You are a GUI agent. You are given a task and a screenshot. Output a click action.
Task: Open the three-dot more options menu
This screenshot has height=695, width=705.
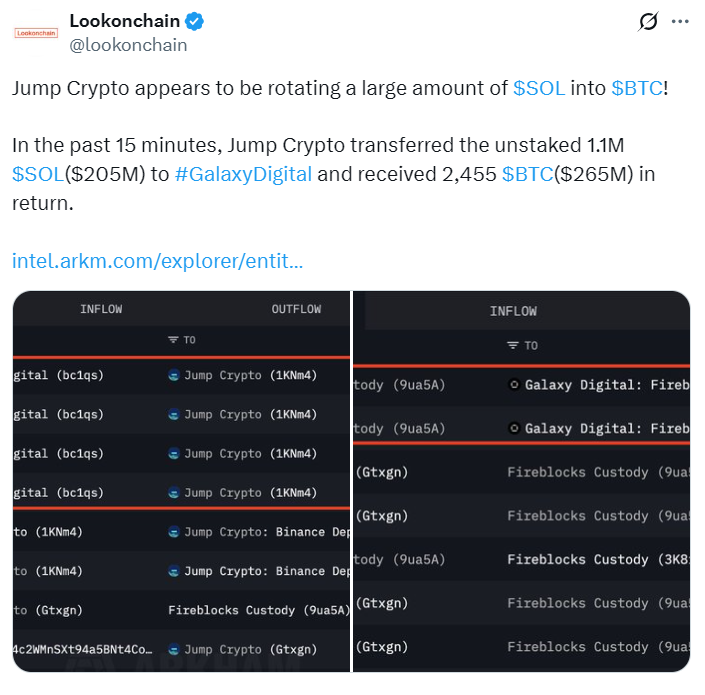click(x=680, y=21)
